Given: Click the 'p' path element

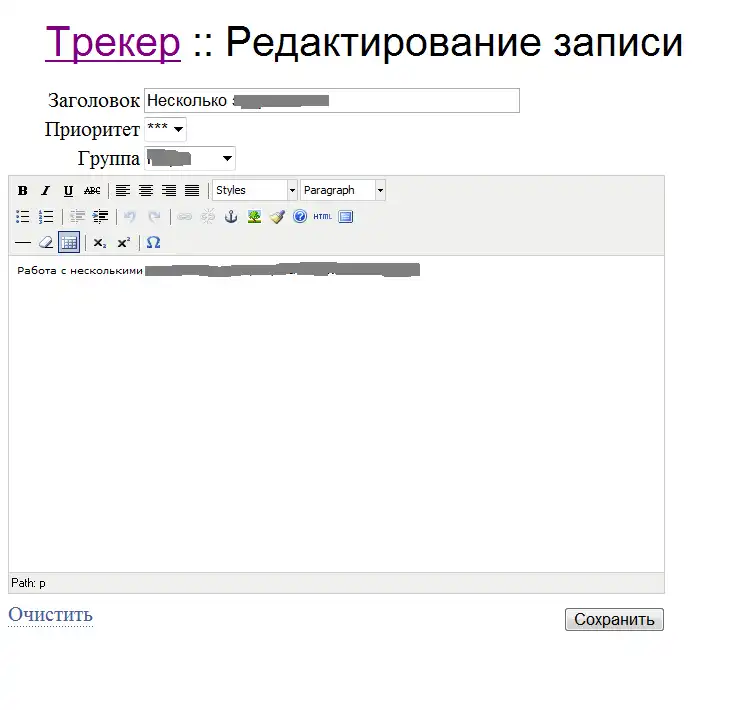Looking at the screenshot, I should tap(42, 583).
